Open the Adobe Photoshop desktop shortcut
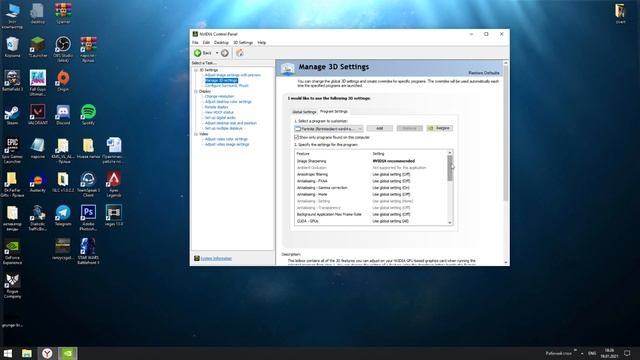640x360 pixels. pyautogui.click(x=88, y=218)
